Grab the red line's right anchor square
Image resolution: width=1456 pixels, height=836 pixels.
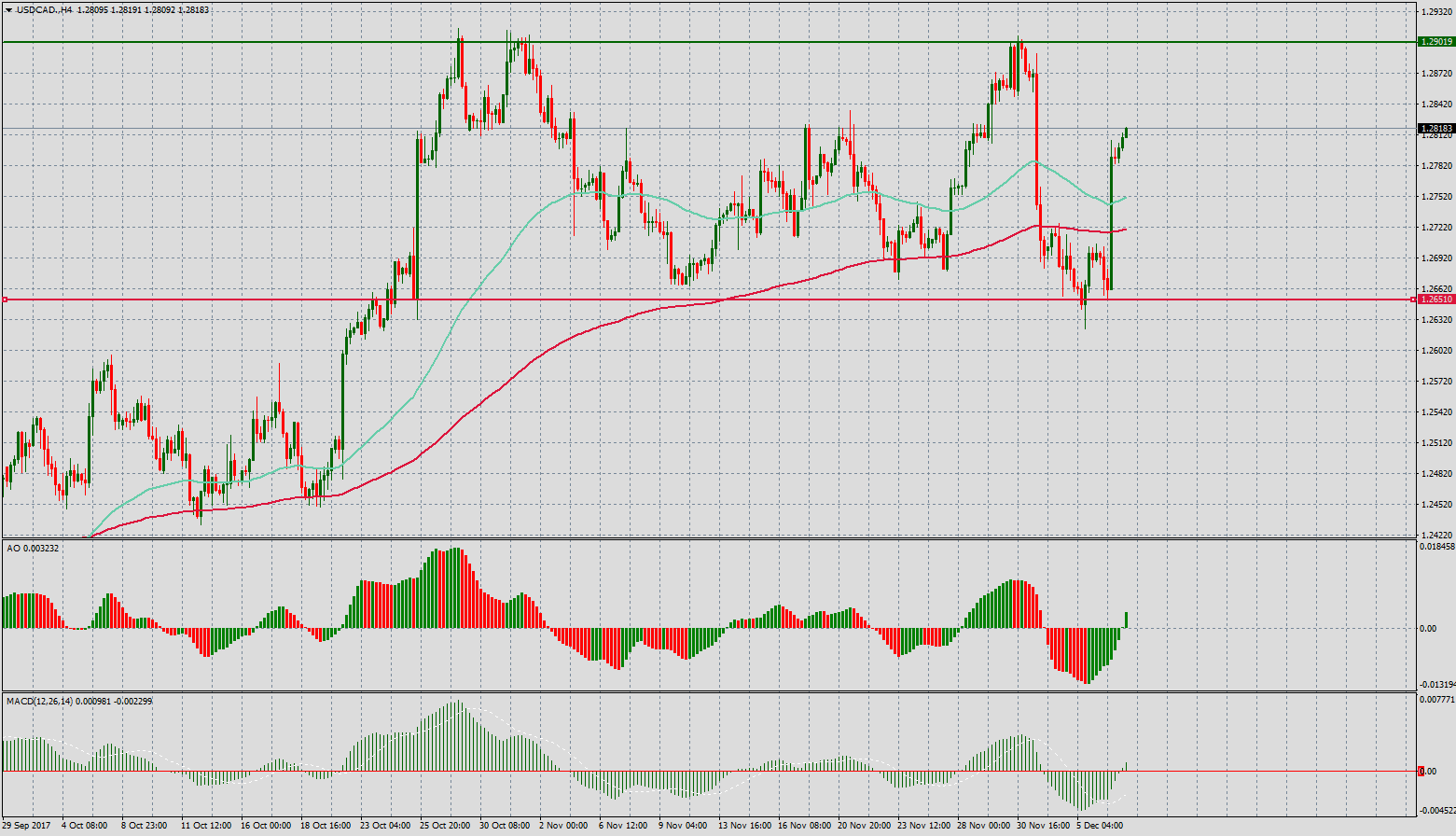click(1412, 300)
